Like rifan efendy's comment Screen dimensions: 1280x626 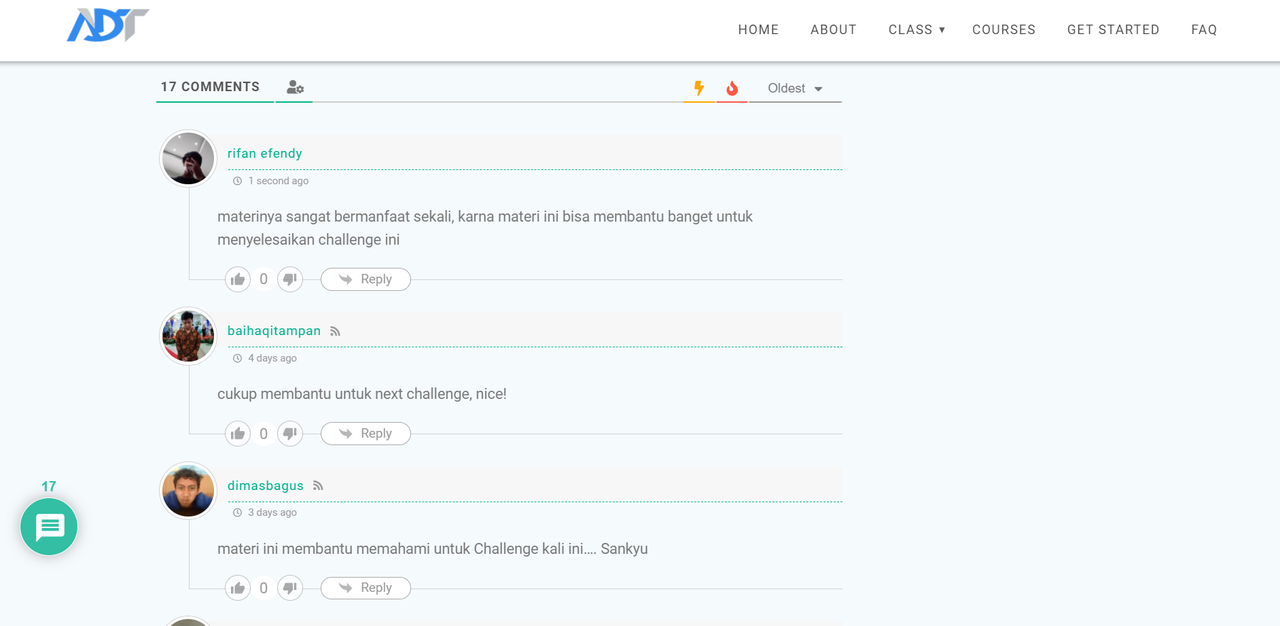pos(238,279)
